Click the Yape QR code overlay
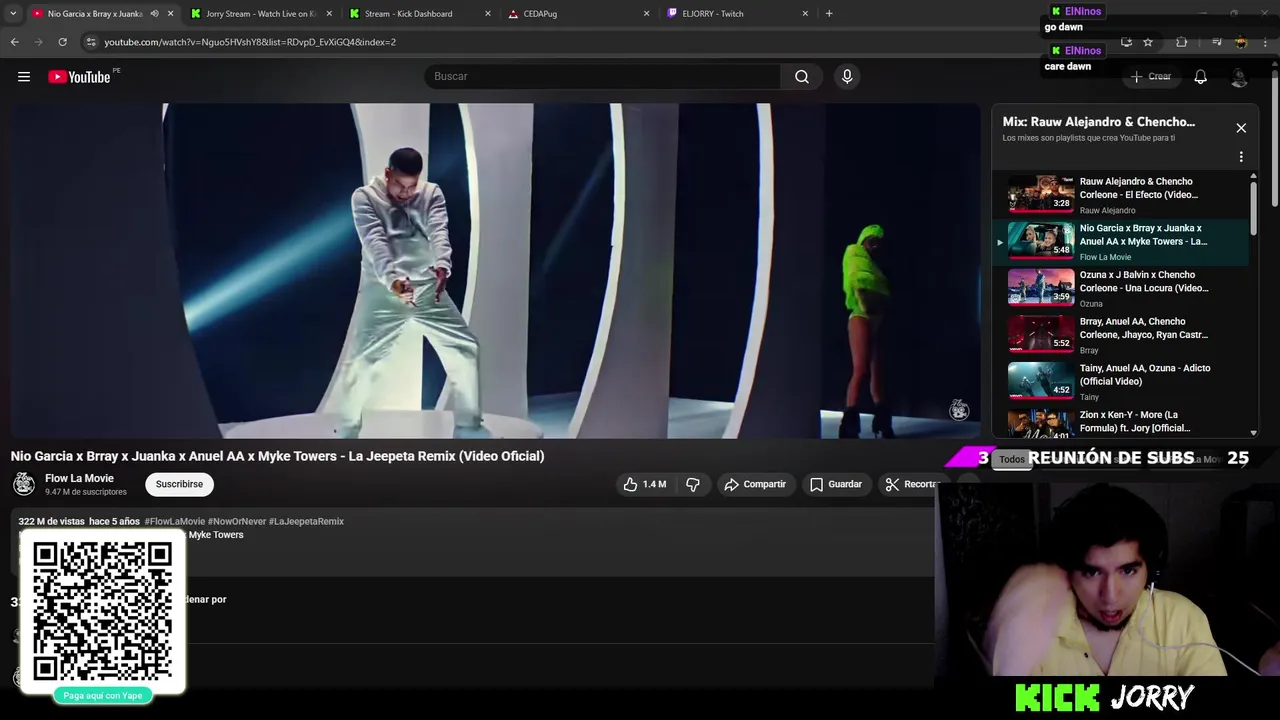Viewport: 1280px width, 720px height. tap(103, 611)
